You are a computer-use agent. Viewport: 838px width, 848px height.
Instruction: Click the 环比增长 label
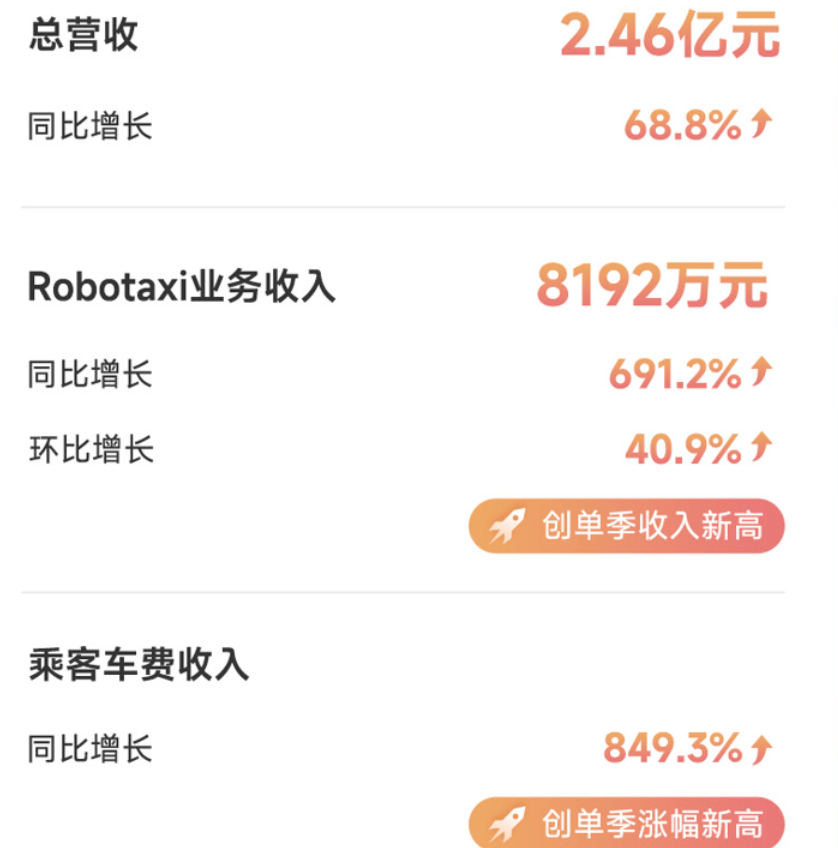click(91, 449)
